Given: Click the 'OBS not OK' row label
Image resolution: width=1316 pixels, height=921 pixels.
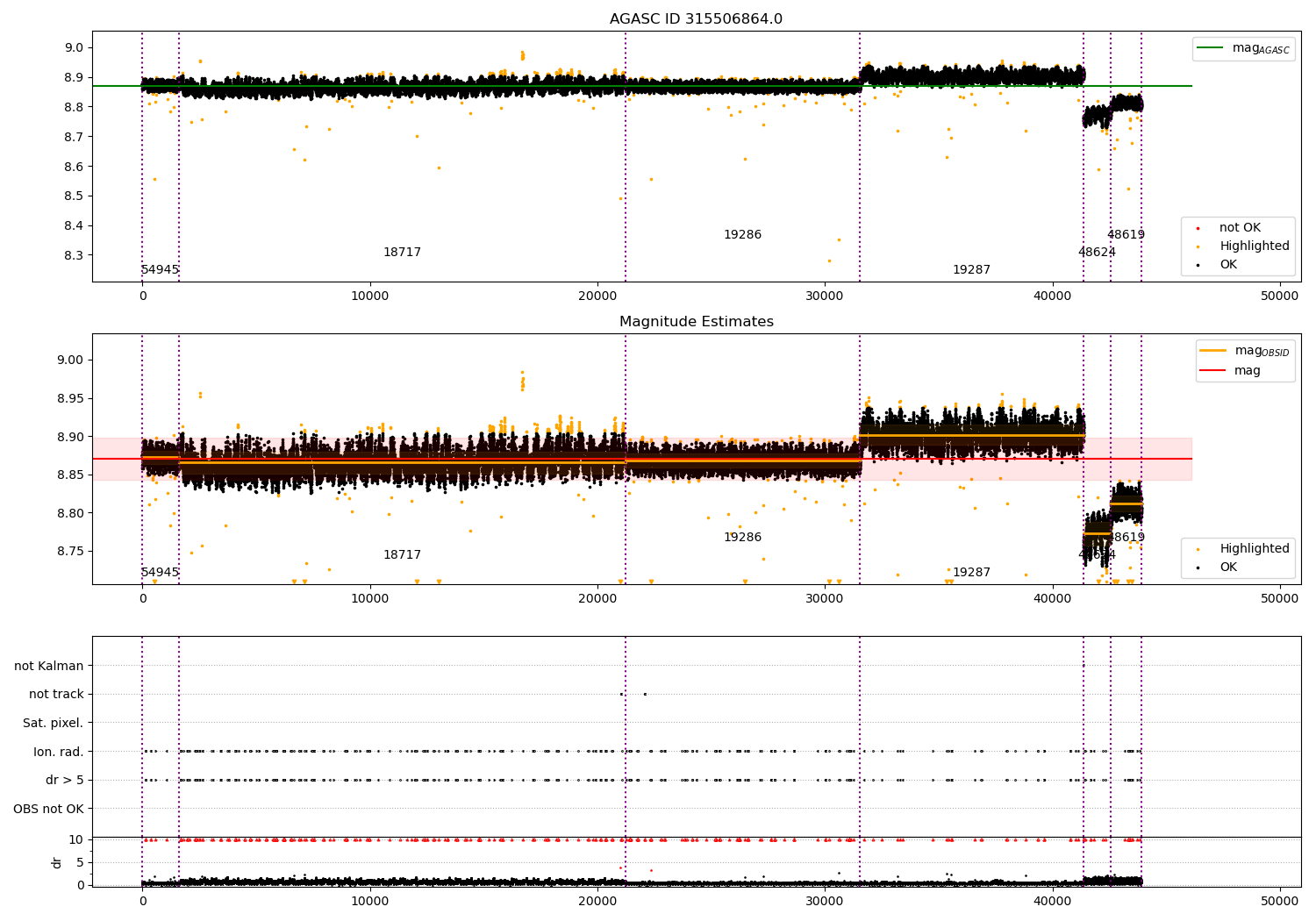Looking at the screenshot, I should [48, 810].
